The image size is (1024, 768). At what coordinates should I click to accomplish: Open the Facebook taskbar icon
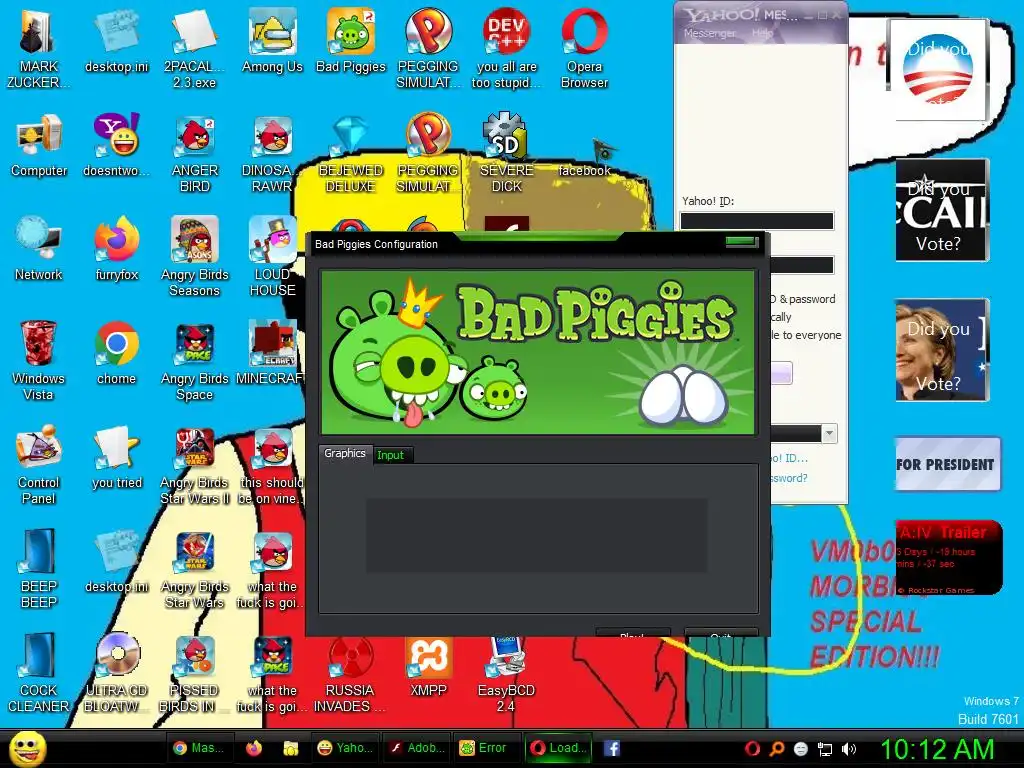[612, 748]
